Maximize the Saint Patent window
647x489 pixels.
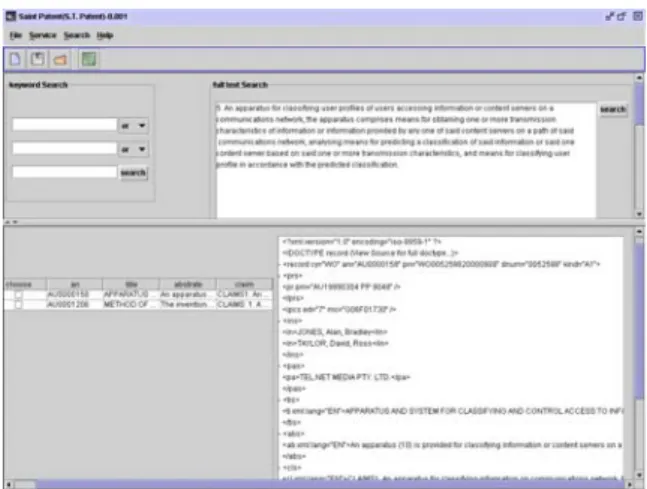[621, 17]
